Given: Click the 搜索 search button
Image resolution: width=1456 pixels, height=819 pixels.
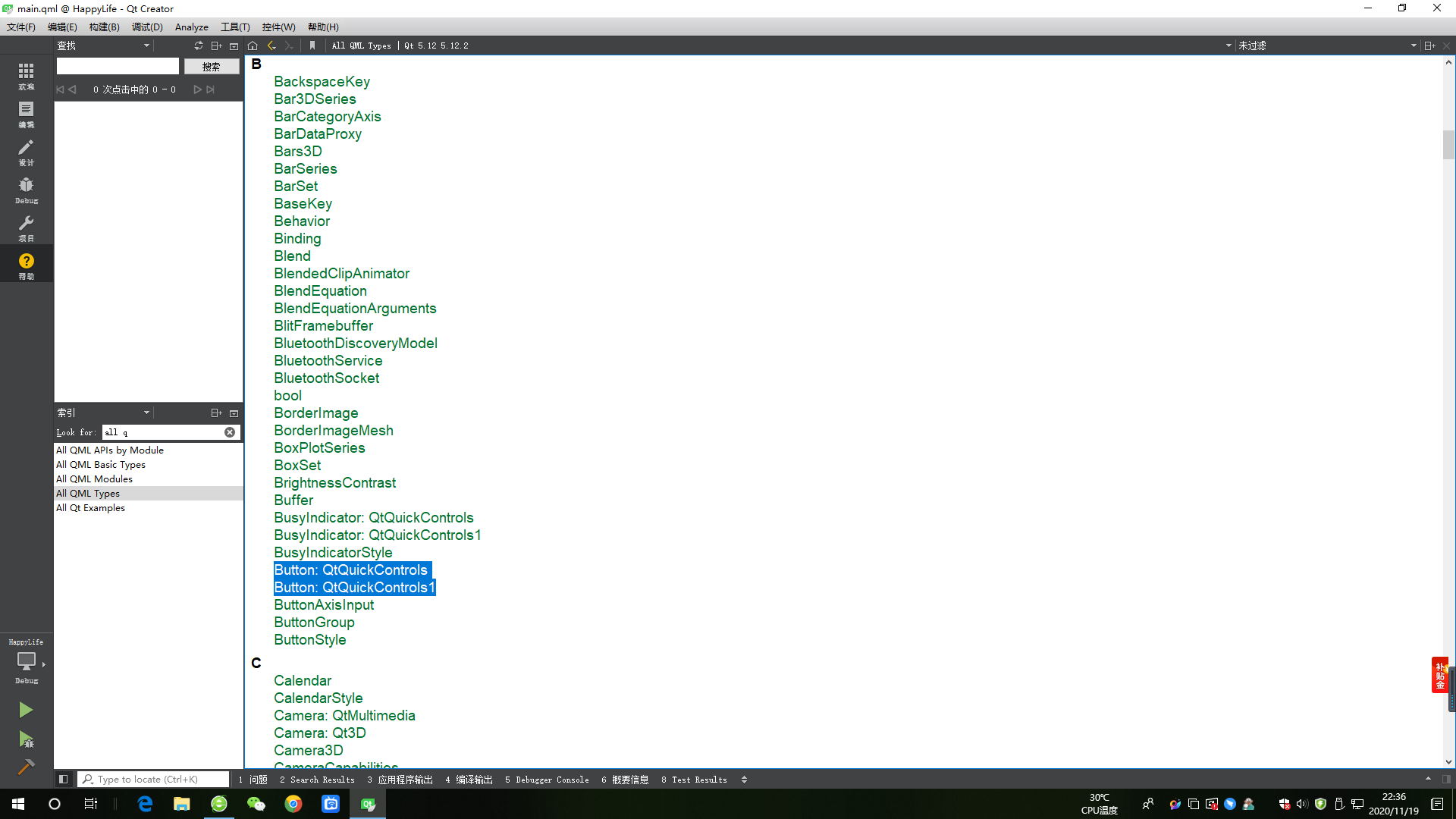Looking at the screenshot, I should point(212,67).
